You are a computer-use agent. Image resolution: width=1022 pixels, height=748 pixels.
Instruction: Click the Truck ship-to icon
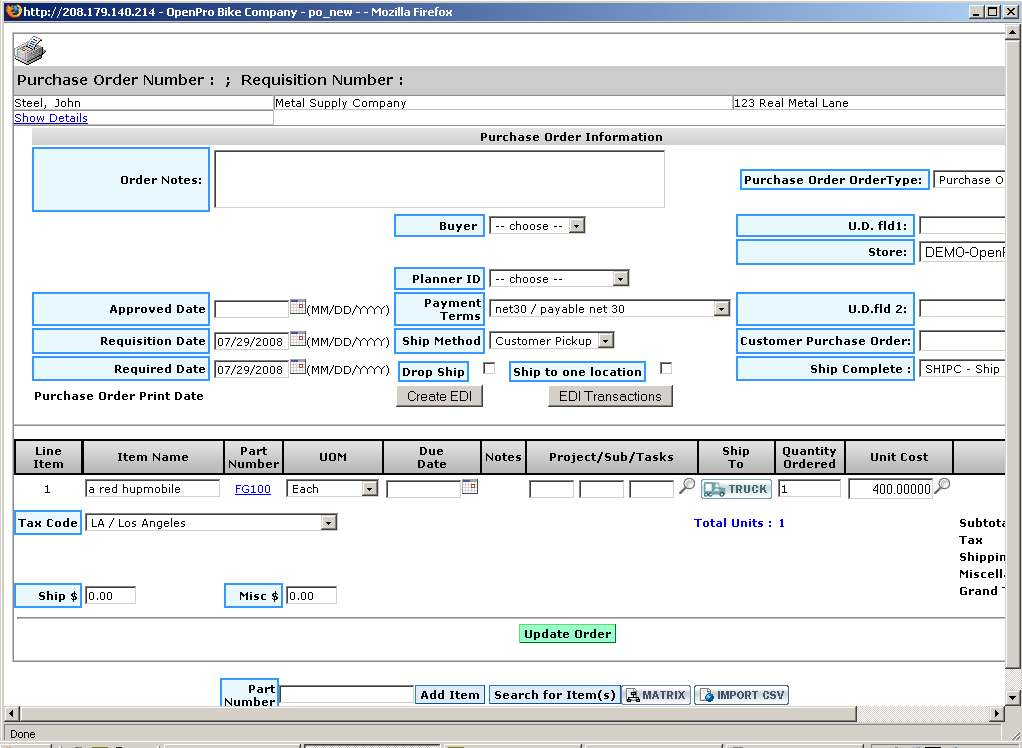pos(736,489)
